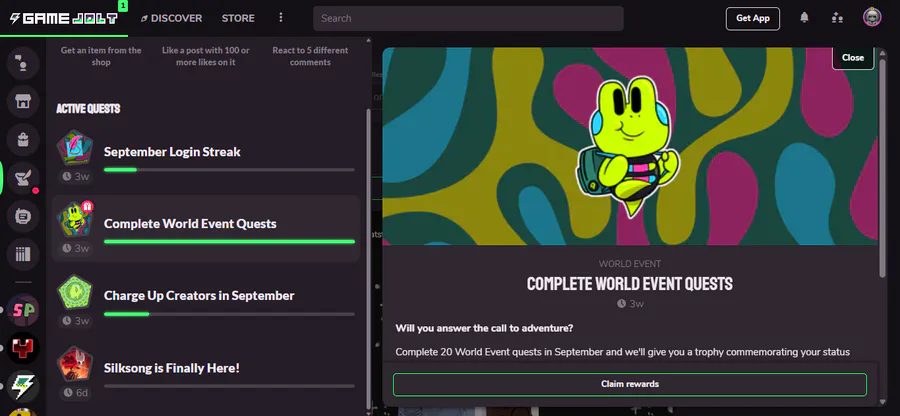
Task: Click the September Login Streak badge
Action: pos(75,148)
